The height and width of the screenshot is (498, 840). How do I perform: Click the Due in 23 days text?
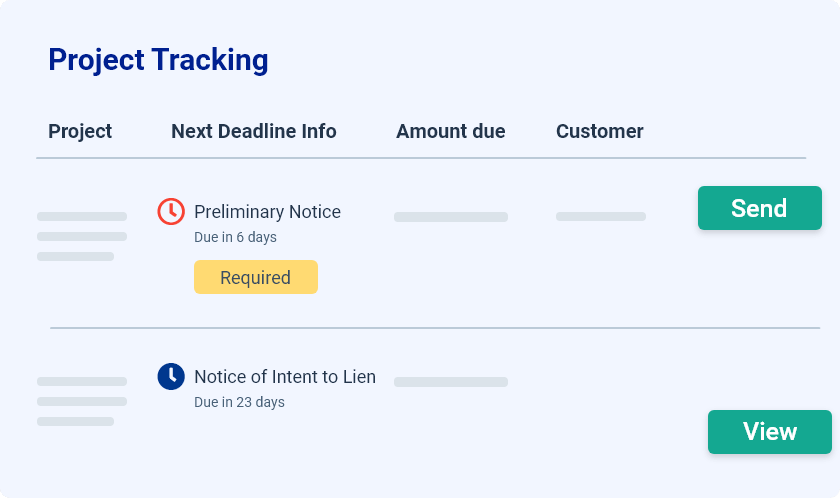[x=239, y=402]
